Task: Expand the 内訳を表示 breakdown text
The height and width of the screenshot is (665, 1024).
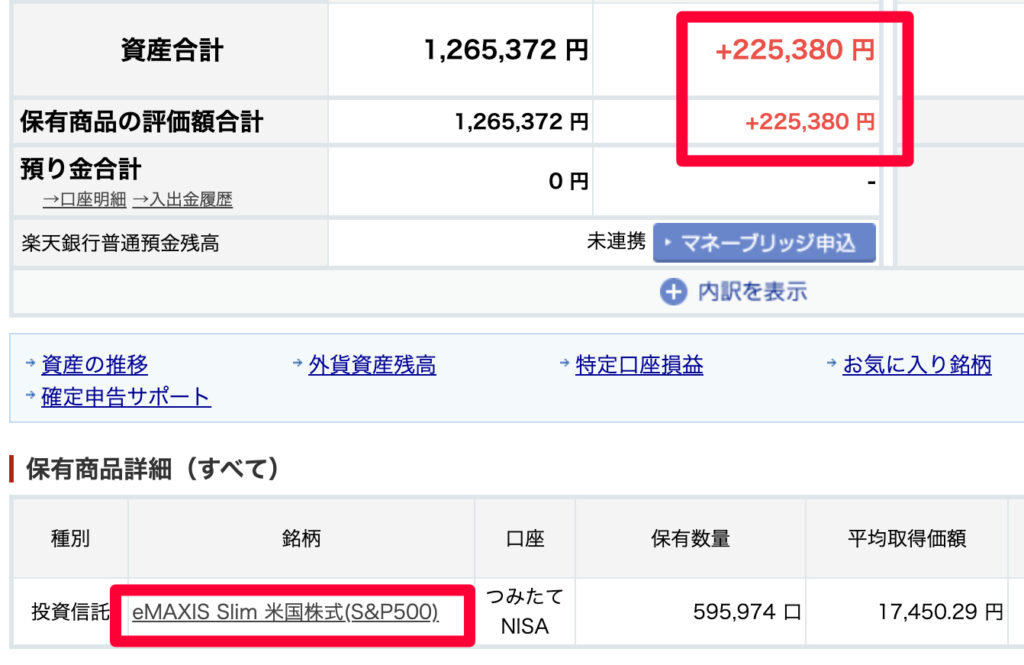Action: pos(752,292)
